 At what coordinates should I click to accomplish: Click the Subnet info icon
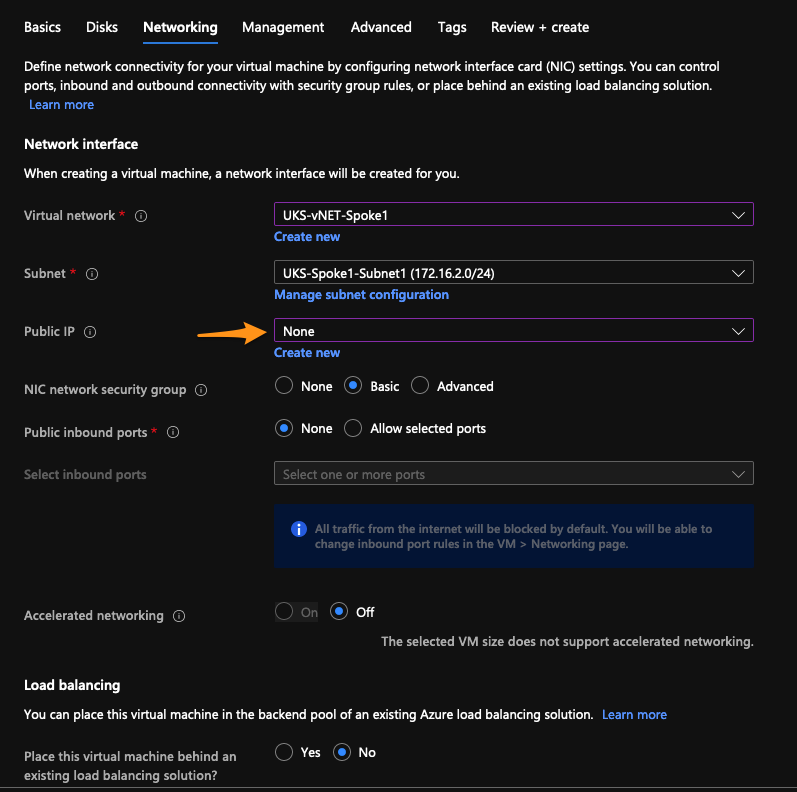[x=92, y=274]
